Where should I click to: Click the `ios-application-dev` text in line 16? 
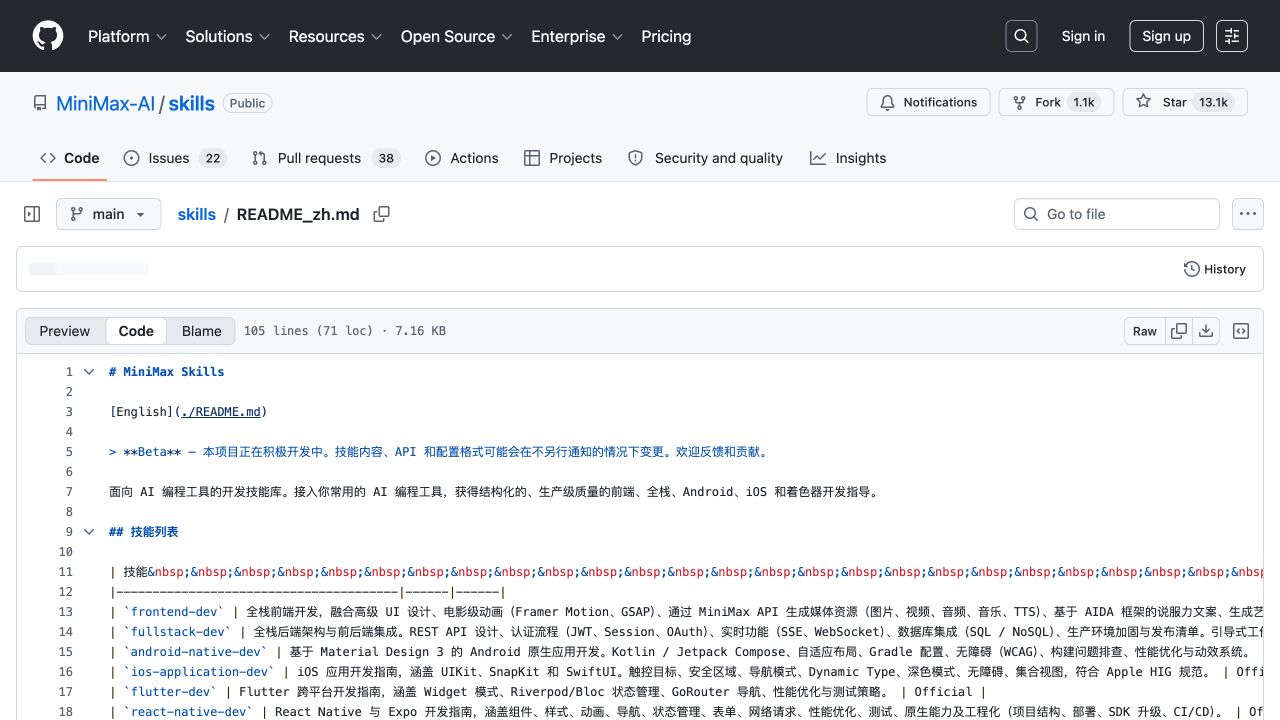tap(198, 671)
